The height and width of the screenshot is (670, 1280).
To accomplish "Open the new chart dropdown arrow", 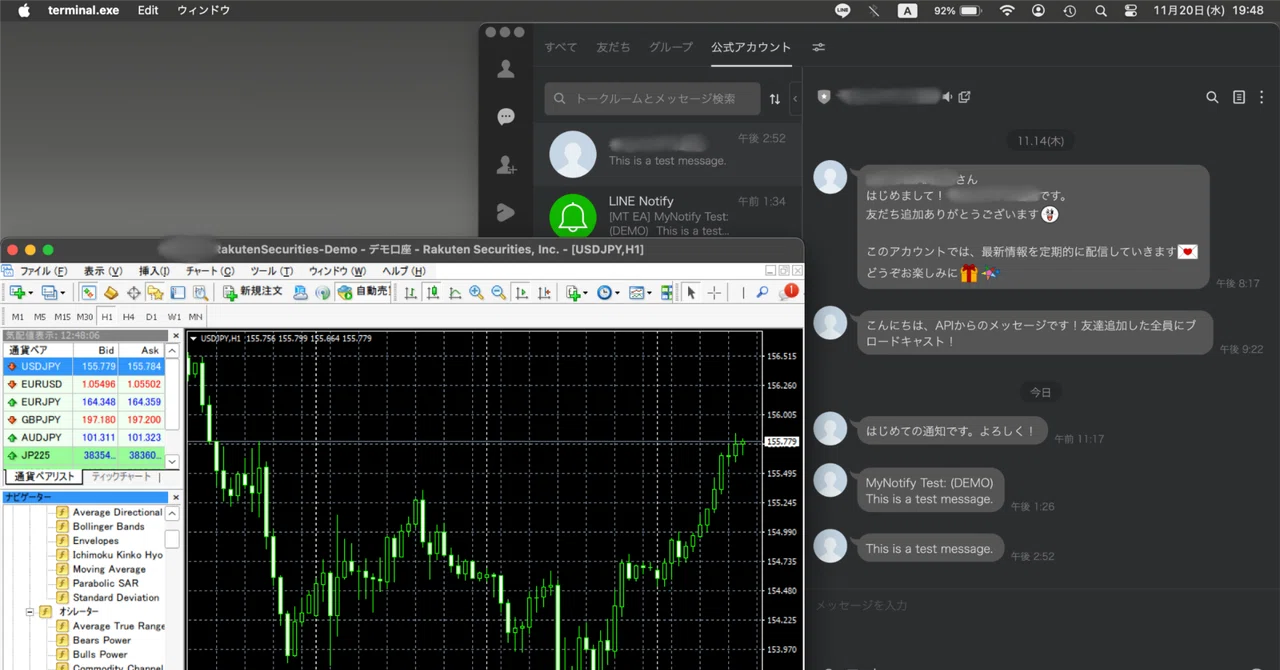I will click(32, 293).
